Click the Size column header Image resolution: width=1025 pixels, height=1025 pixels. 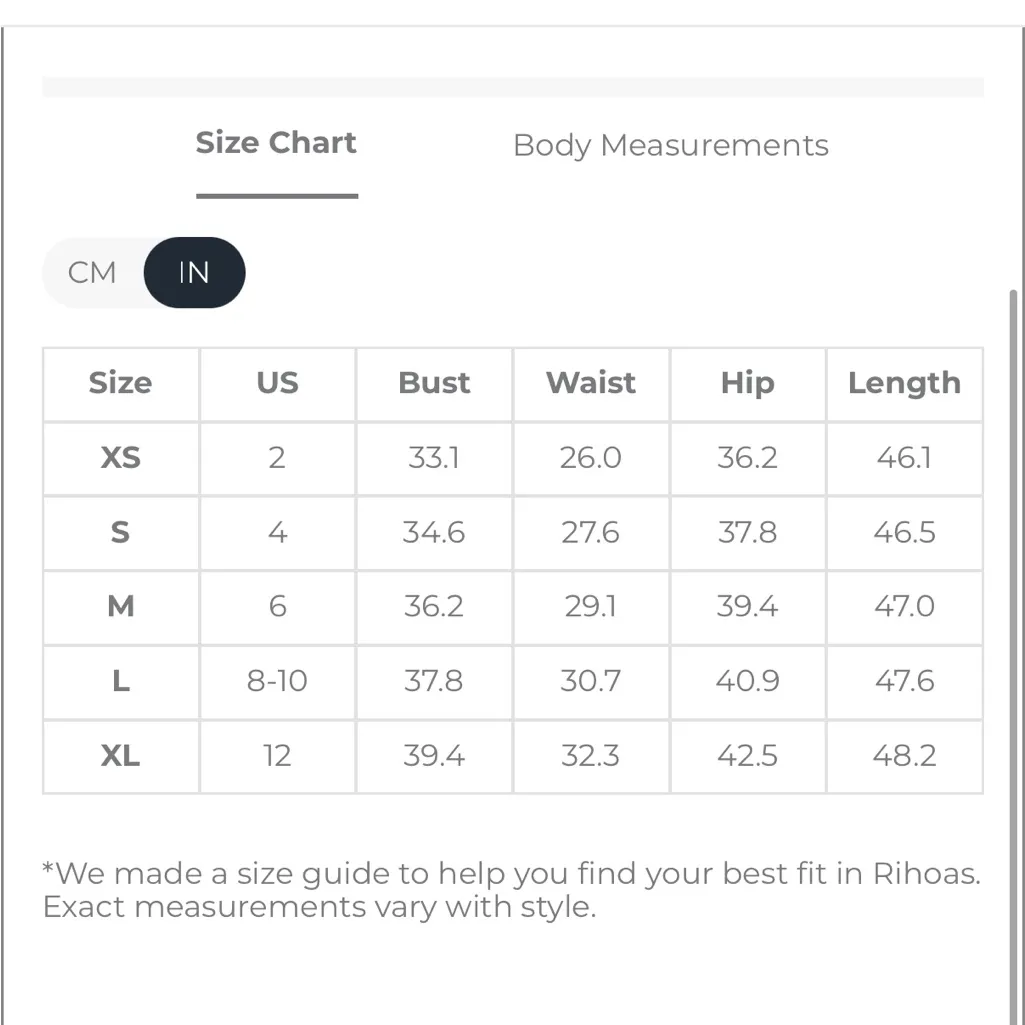point(120,383)
